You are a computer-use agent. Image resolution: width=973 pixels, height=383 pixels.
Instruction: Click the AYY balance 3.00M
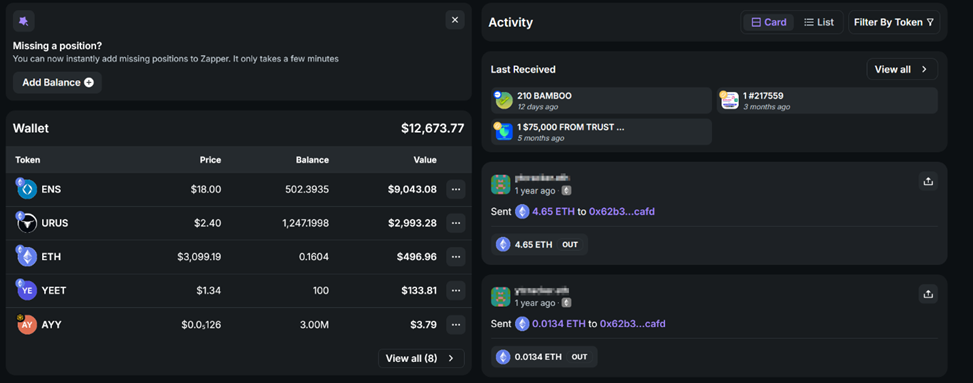(x=315, y=324)
